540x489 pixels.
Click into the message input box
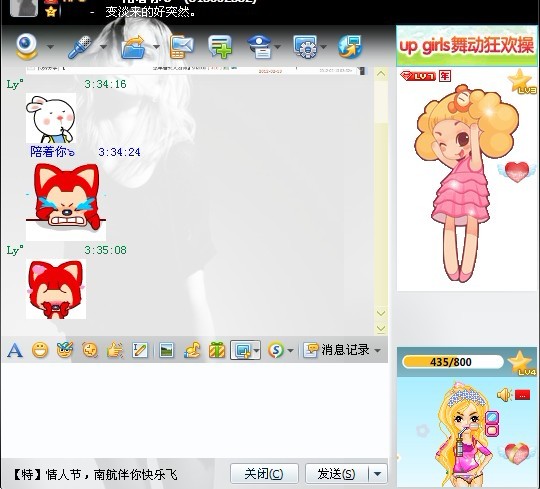tap(195, 410)
